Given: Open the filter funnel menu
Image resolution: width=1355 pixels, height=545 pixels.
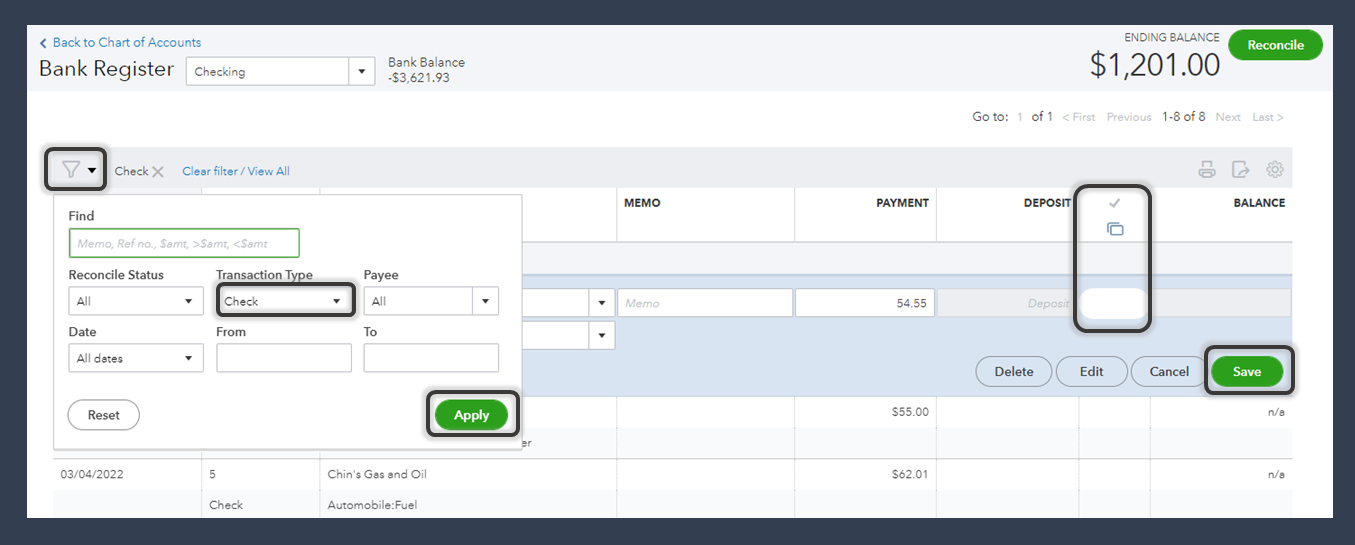Looking at the screenshot, I should pyautogui.click(x=76, y=170).
